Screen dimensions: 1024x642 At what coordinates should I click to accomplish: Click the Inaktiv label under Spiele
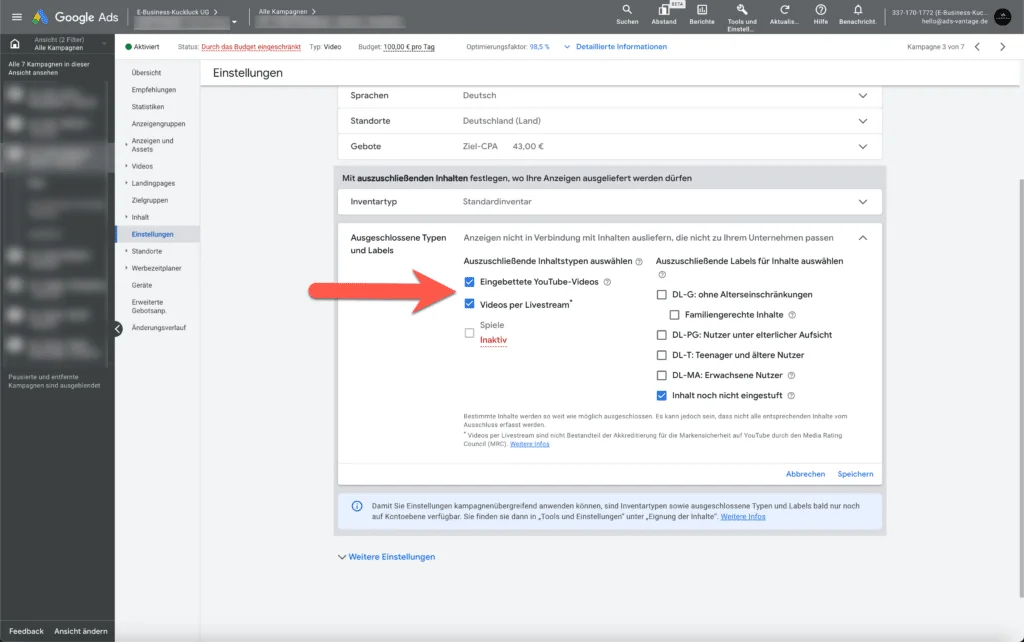(493, 340)
